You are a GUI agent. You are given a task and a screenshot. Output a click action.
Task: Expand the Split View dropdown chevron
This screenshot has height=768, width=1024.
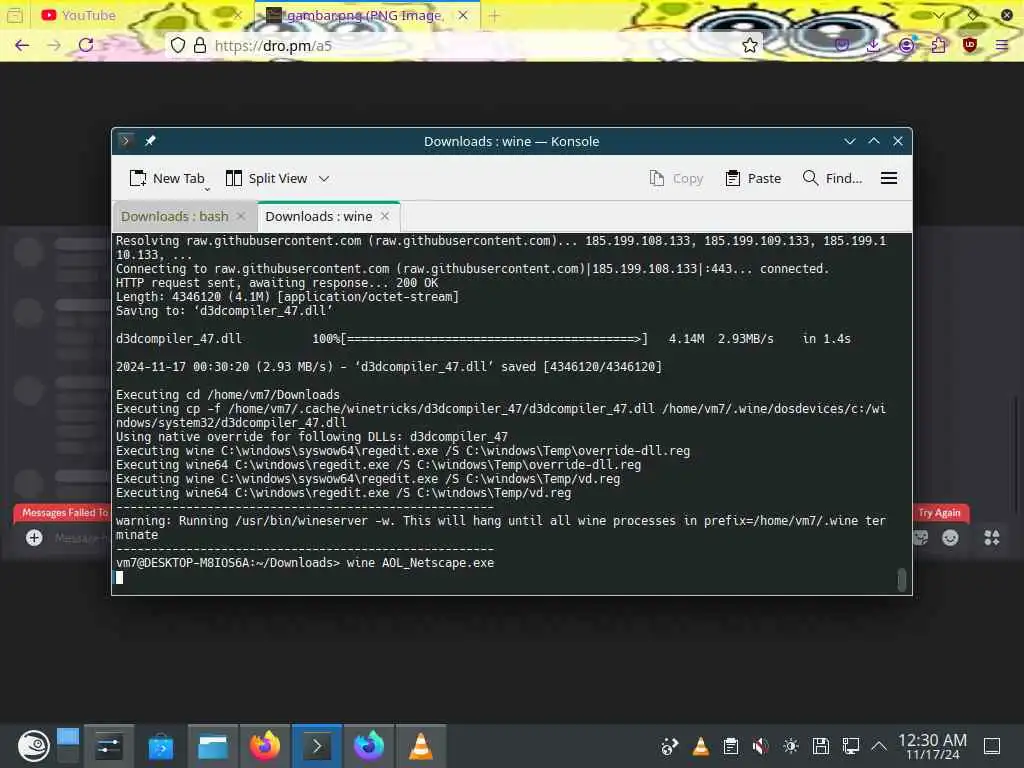point(324,178)
